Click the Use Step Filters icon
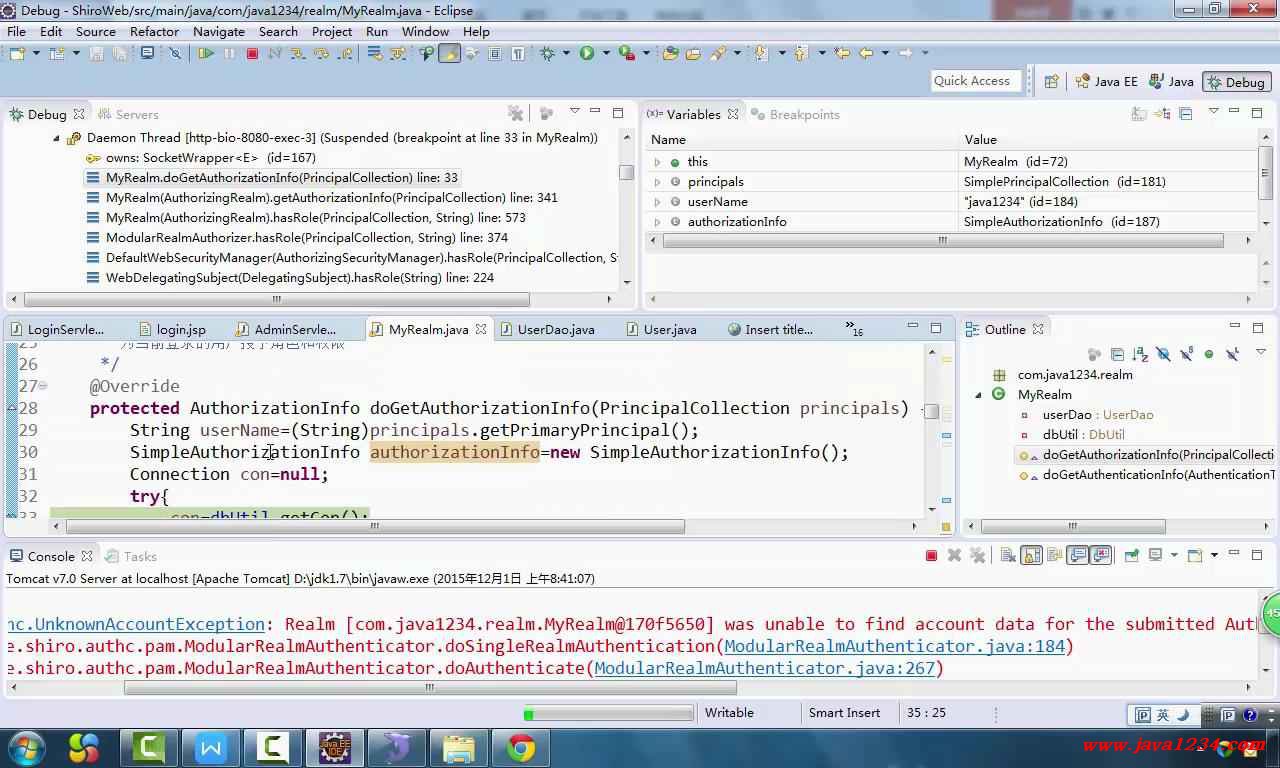 click(x=397, y=53)
